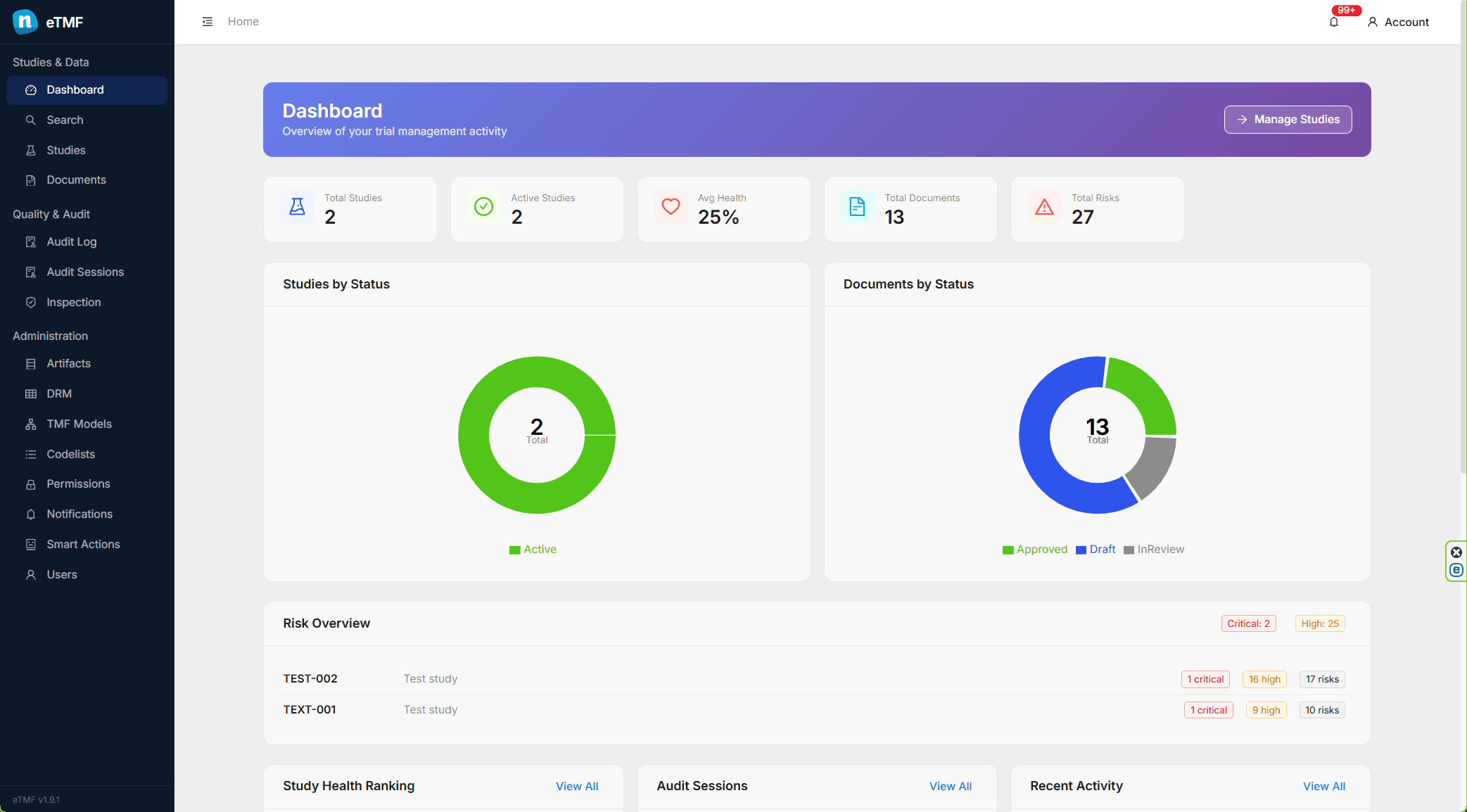Toggle the sidebar collapse menu icon
The width and height of the screenshot is (1467, 812).
tap(208, 22)
